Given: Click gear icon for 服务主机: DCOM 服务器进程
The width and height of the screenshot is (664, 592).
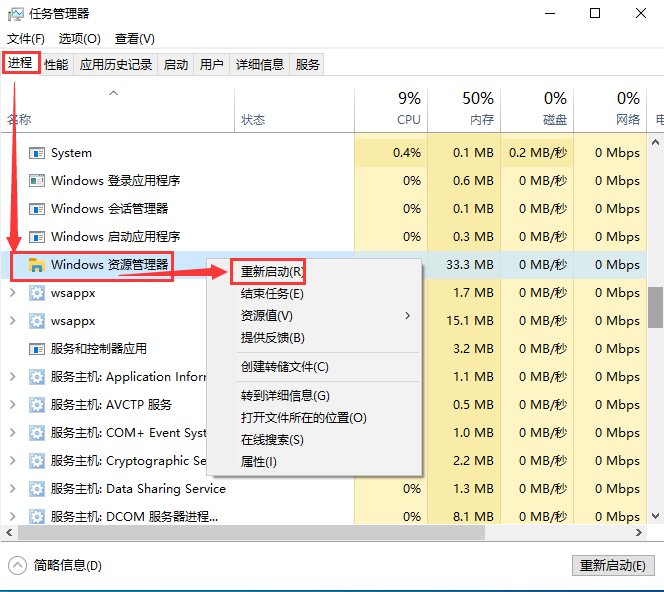Looking at the screenshot, I should (x=37, y=517).
